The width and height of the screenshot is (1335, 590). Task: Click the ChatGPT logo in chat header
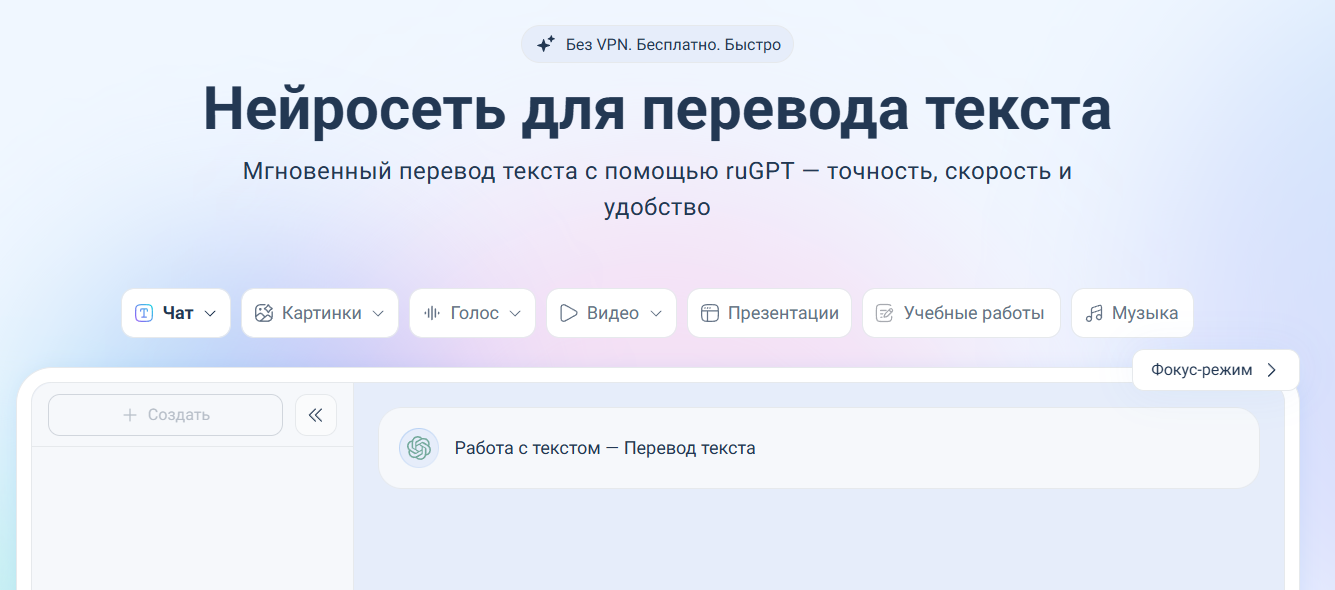click(419, 448)
